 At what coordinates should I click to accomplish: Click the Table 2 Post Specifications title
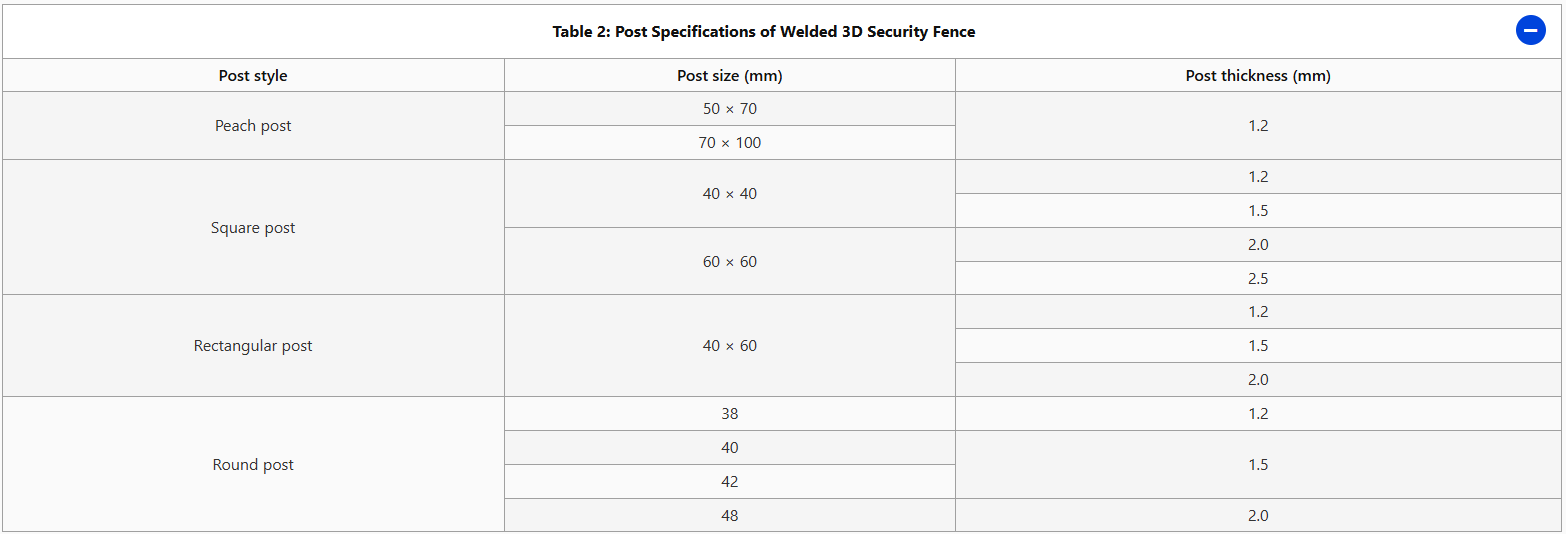(763, 32)
